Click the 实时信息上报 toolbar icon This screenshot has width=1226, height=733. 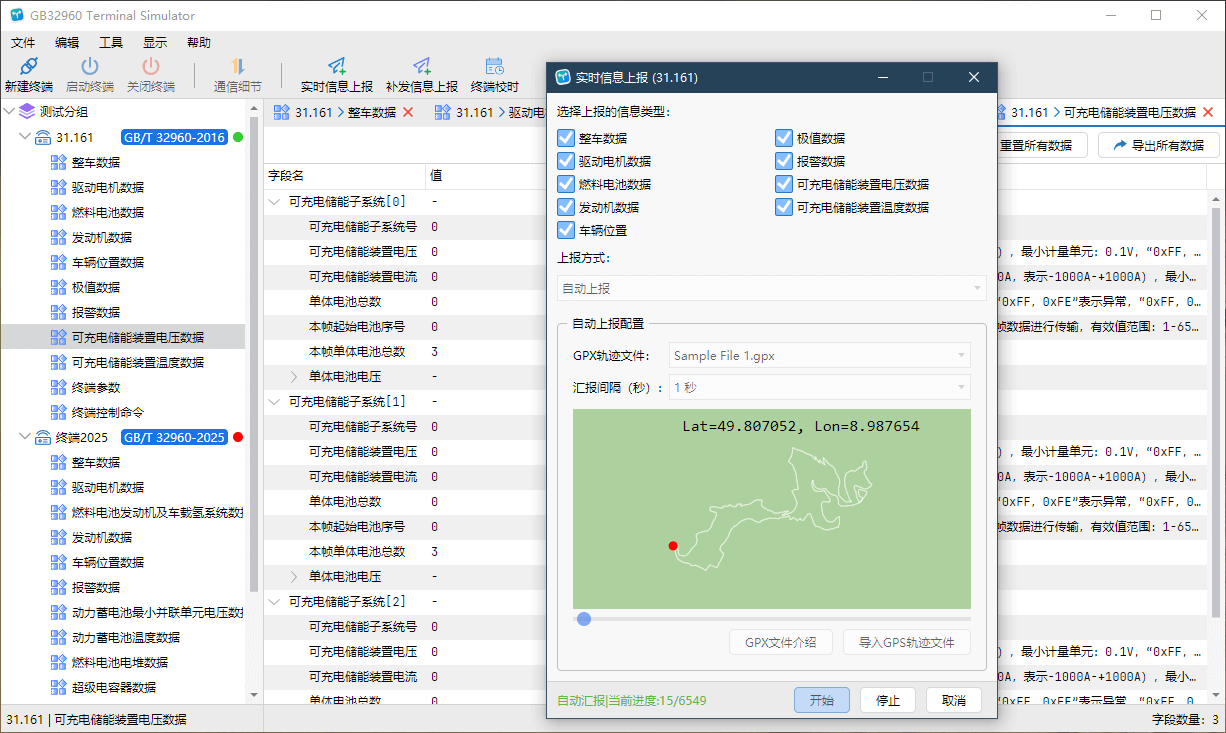pyautogui.click(x=337, y=67)
